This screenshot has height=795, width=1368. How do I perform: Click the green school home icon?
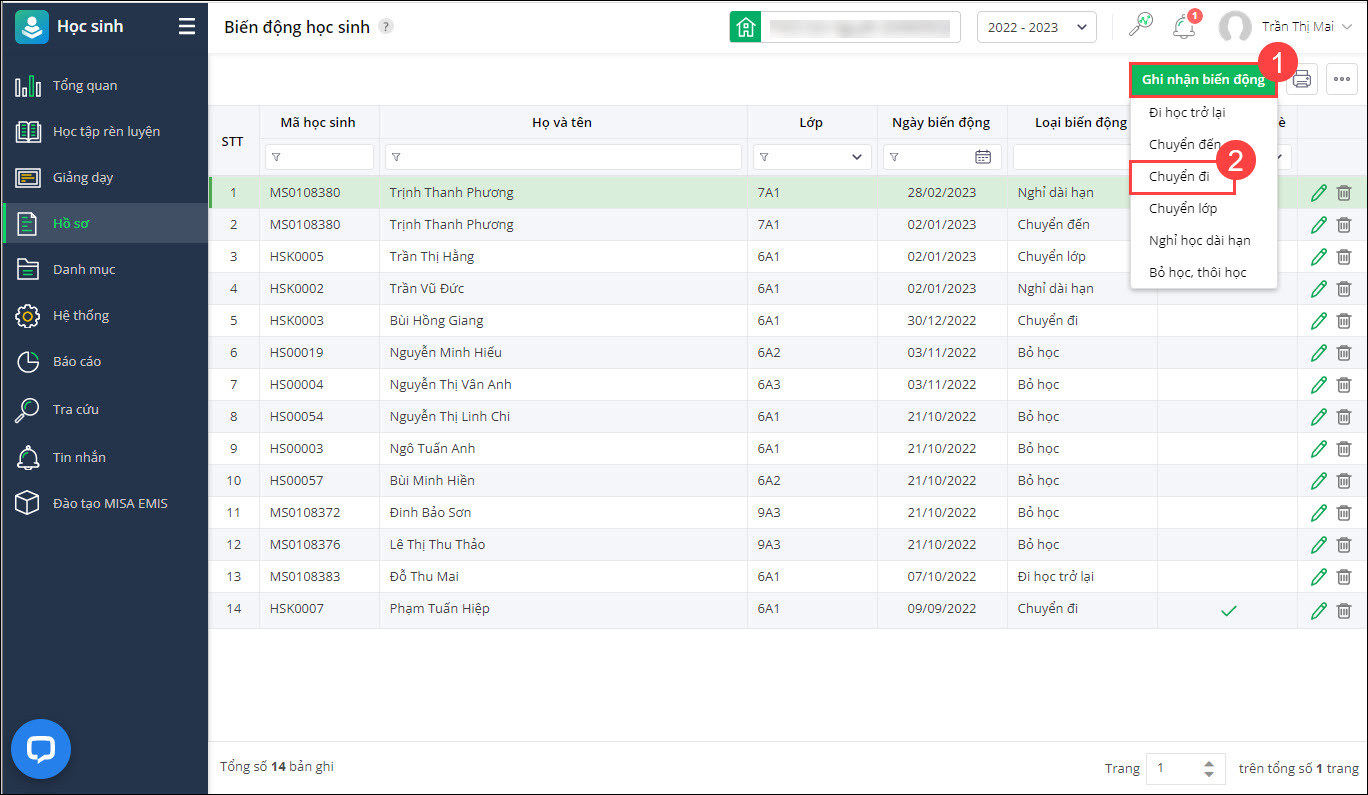coord(745,27)
